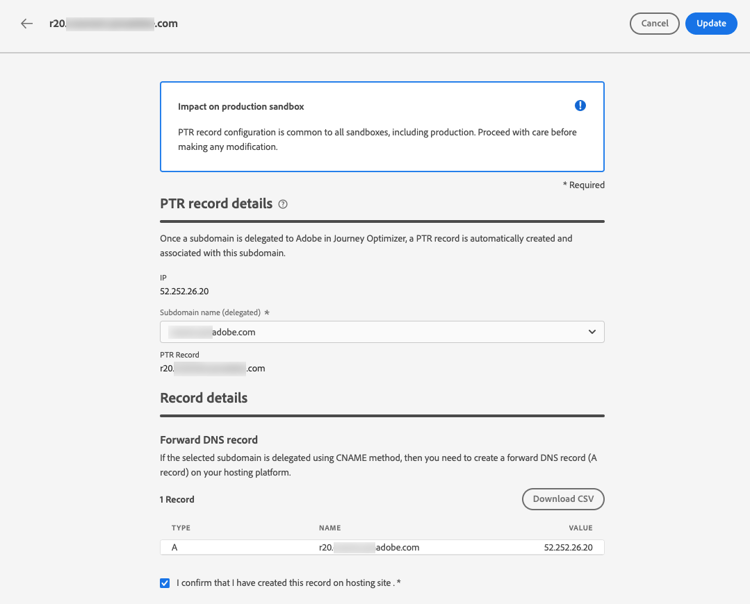Click the VALUE column header
This screenshot has height=604, width=750.
point(581,528)
